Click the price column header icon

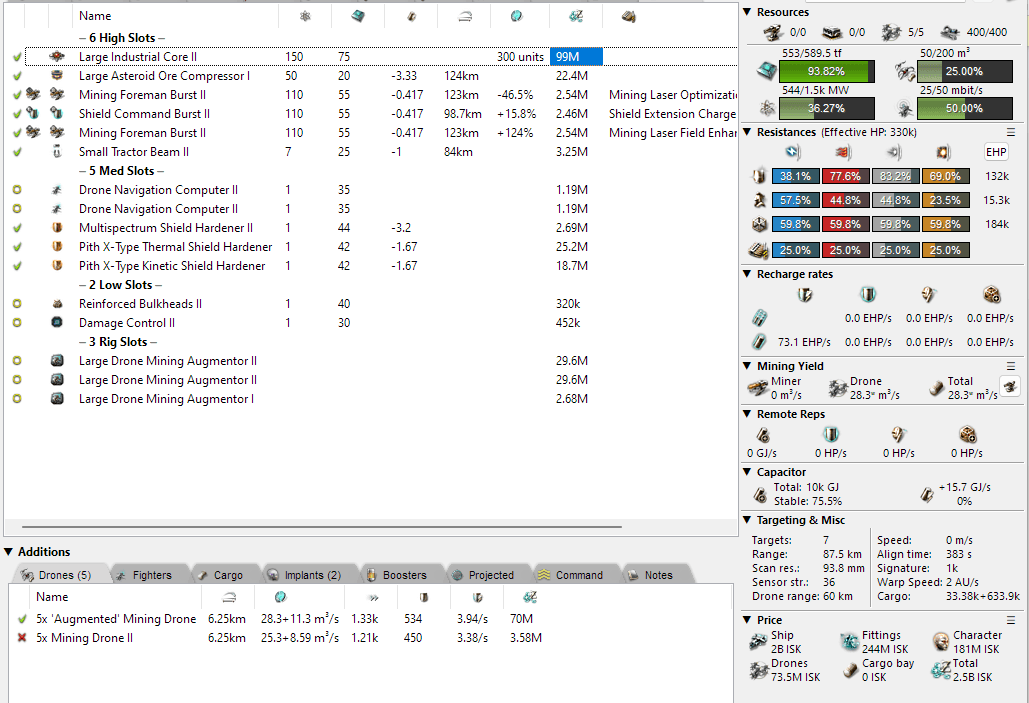click(575, 16)
